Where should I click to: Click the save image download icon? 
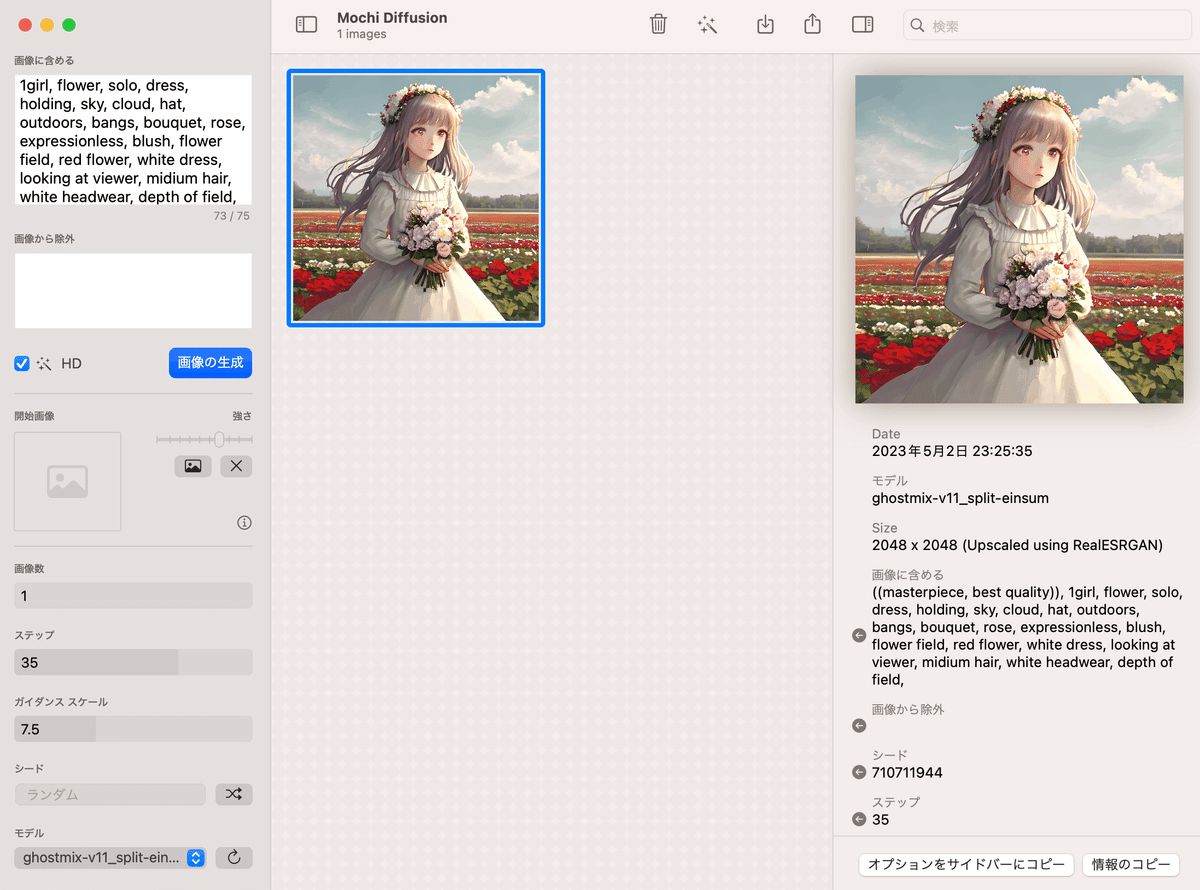coord(765,25)
